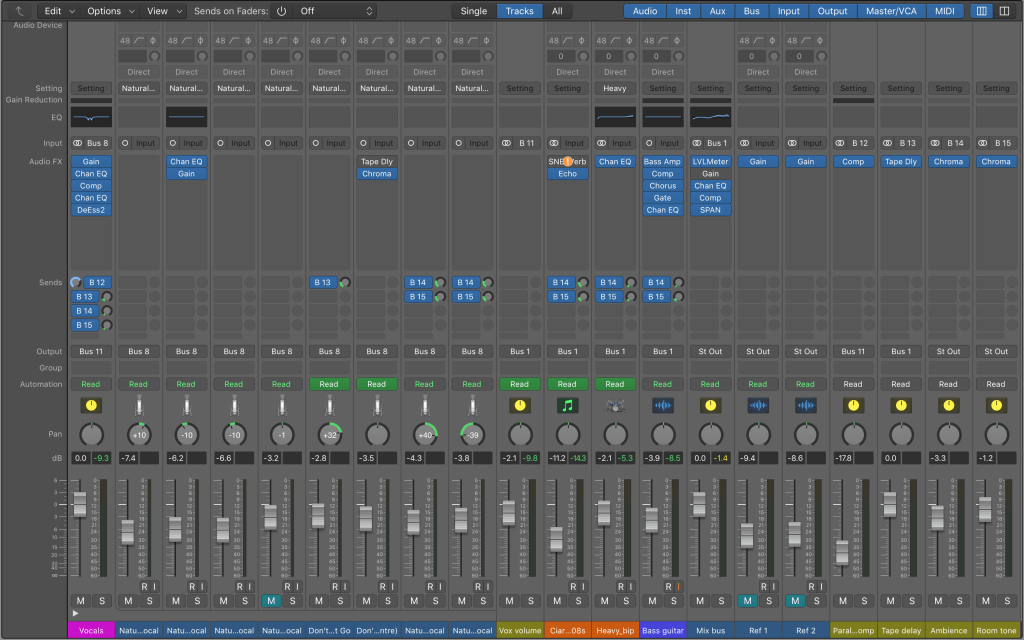Click the microphone icon on Don't...t Go strip
This screenshot has width=1024, height=640.
click(x=329, y=406)
